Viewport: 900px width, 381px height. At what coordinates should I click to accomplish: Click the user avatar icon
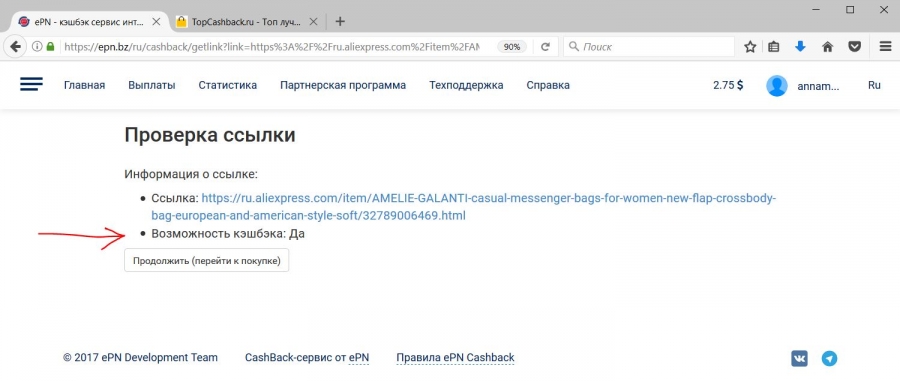point(777,85)
